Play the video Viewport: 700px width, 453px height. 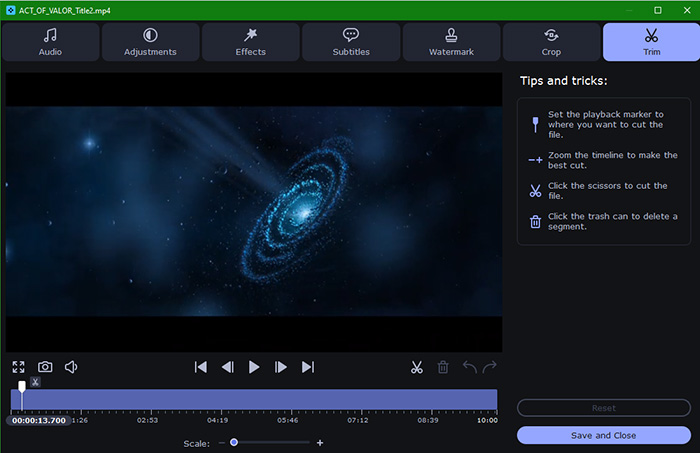(254, 367)
